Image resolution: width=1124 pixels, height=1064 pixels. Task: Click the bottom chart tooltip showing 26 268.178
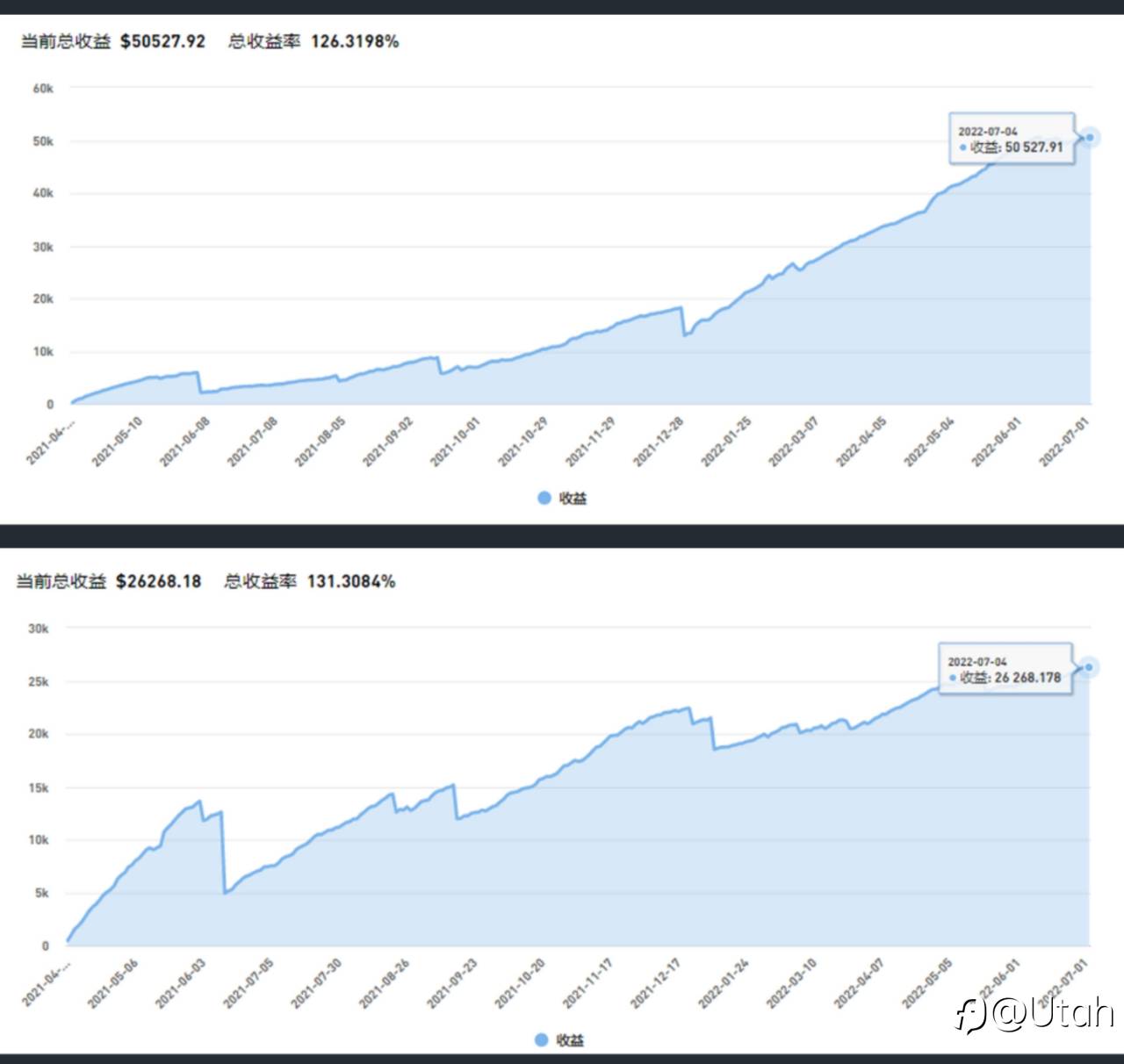point(1005,670)
